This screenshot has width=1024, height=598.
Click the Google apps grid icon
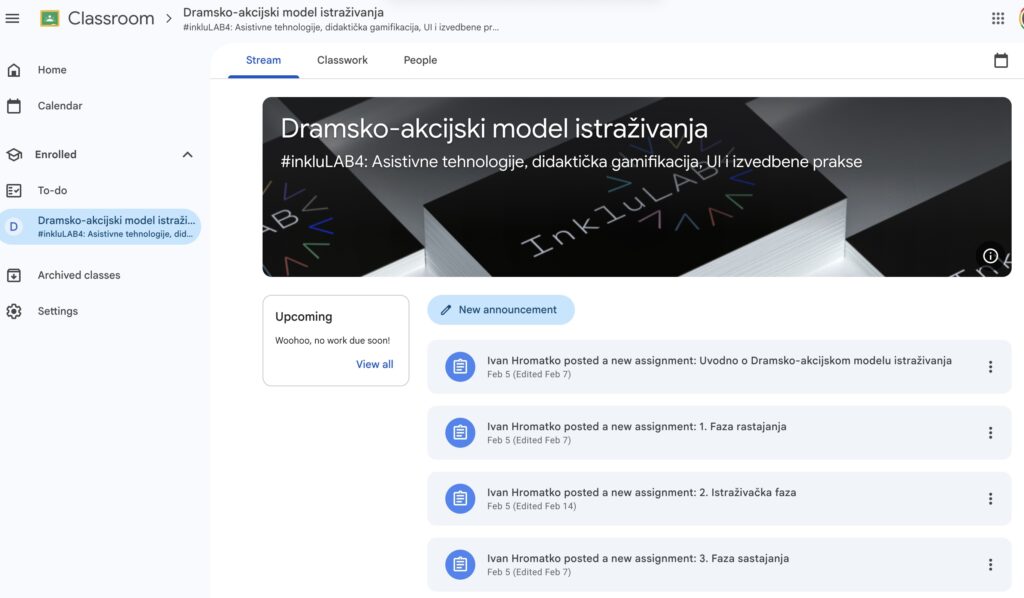pos(997,18)
